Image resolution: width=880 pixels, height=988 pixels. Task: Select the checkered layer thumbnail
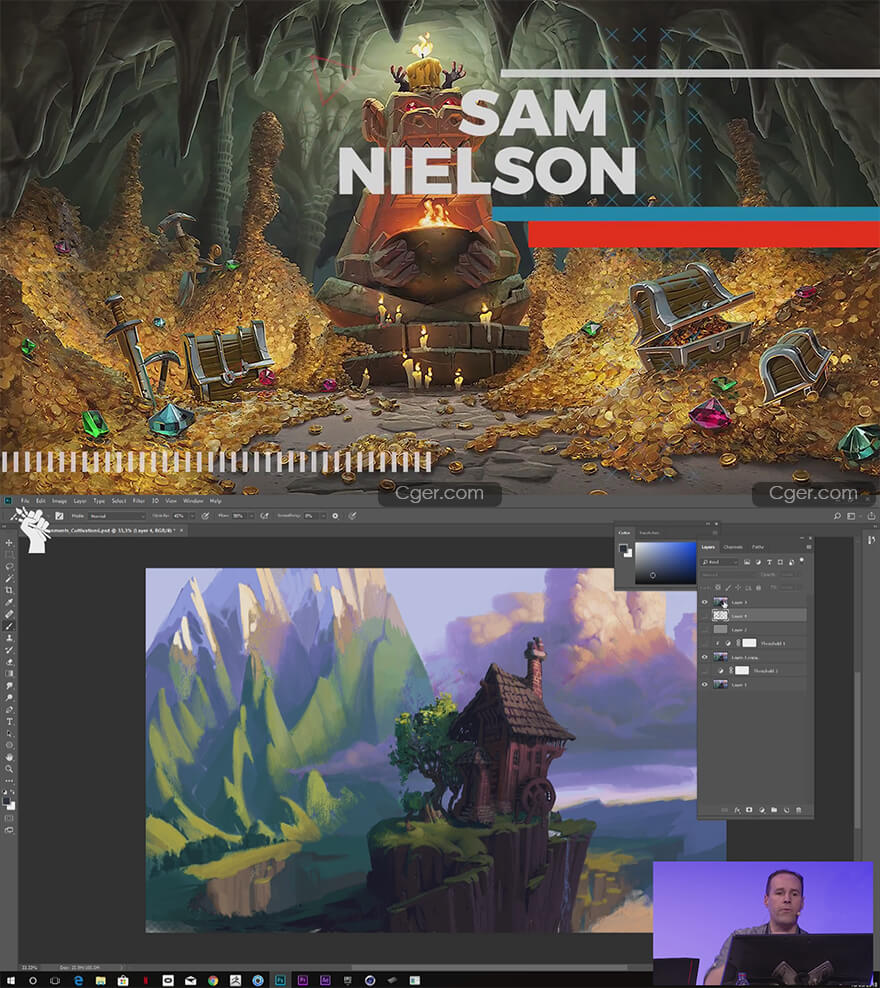click(720, 616)
